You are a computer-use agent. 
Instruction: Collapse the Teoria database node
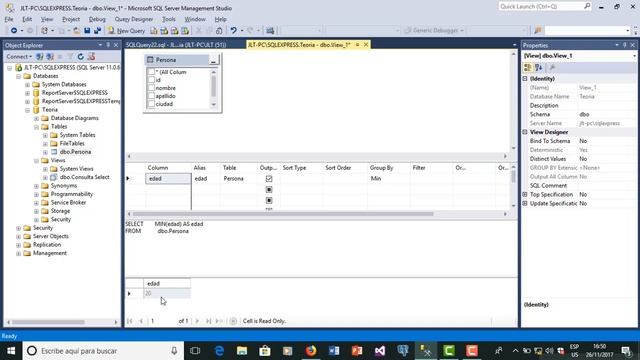coord(27,110)
